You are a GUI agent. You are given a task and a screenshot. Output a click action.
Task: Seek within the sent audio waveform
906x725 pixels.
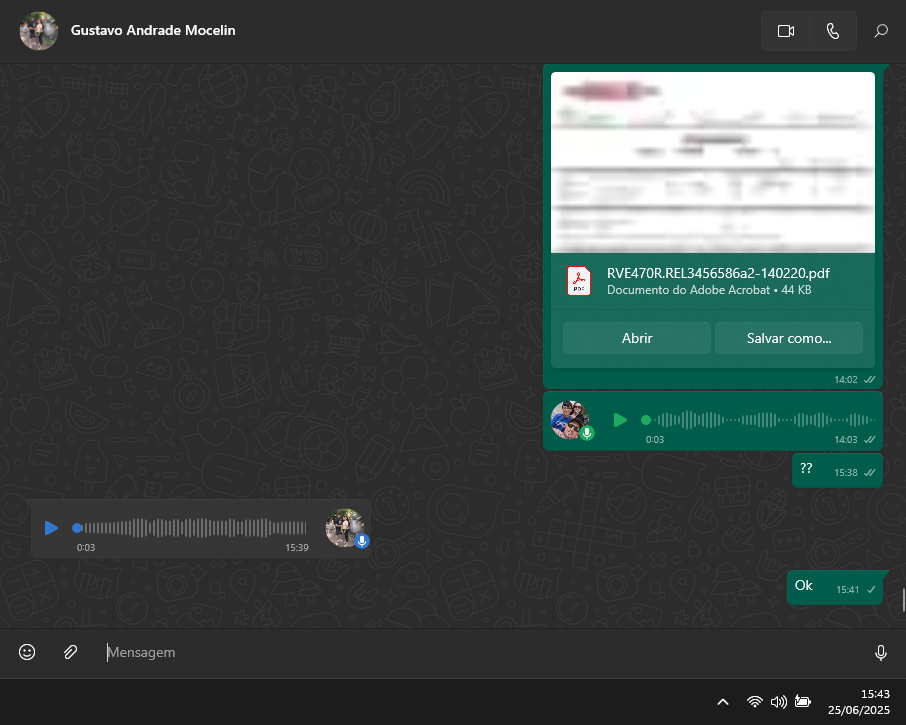tap(760, 420)
